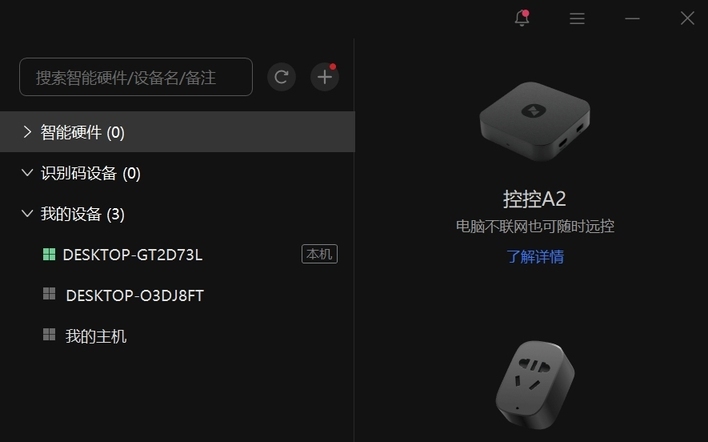The image size is (708, 442).
Task: Click the 本机 badge label
Action: pyautogui.click(x=319, y=254)
